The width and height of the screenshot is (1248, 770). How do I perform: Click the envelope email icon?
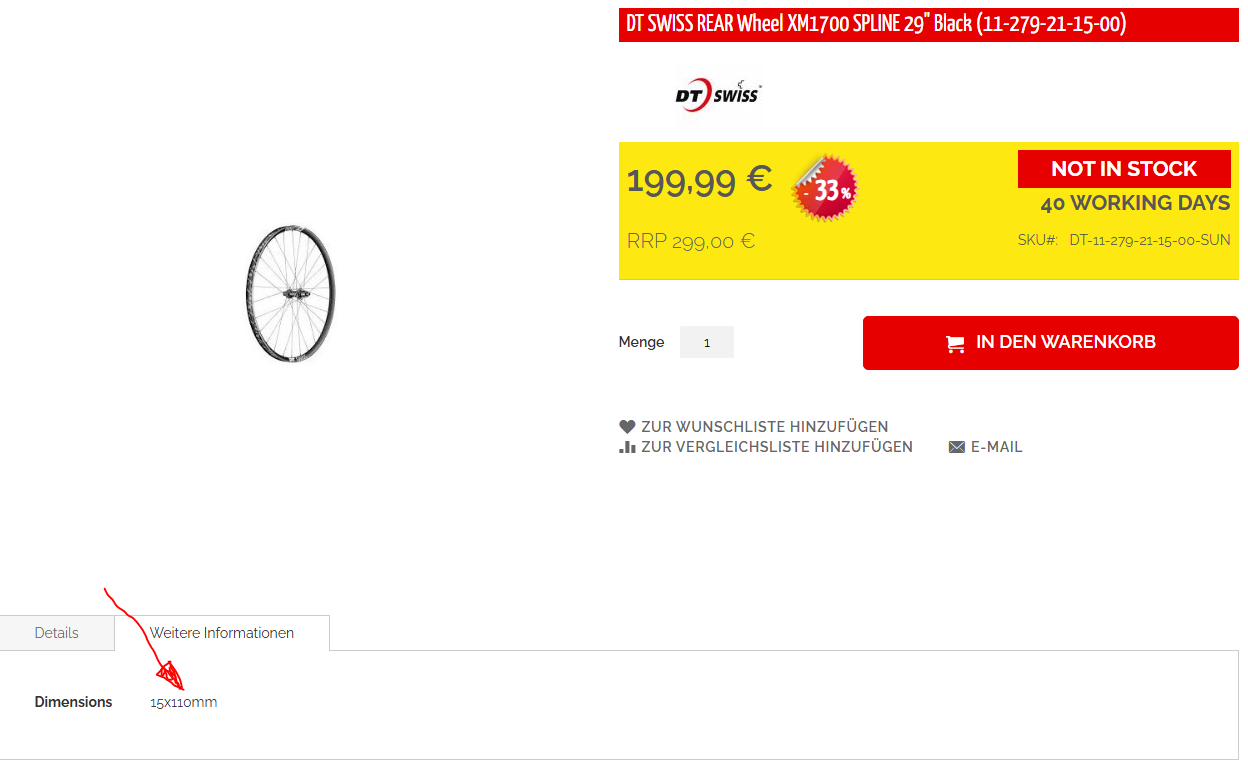(x=957, y=447)
